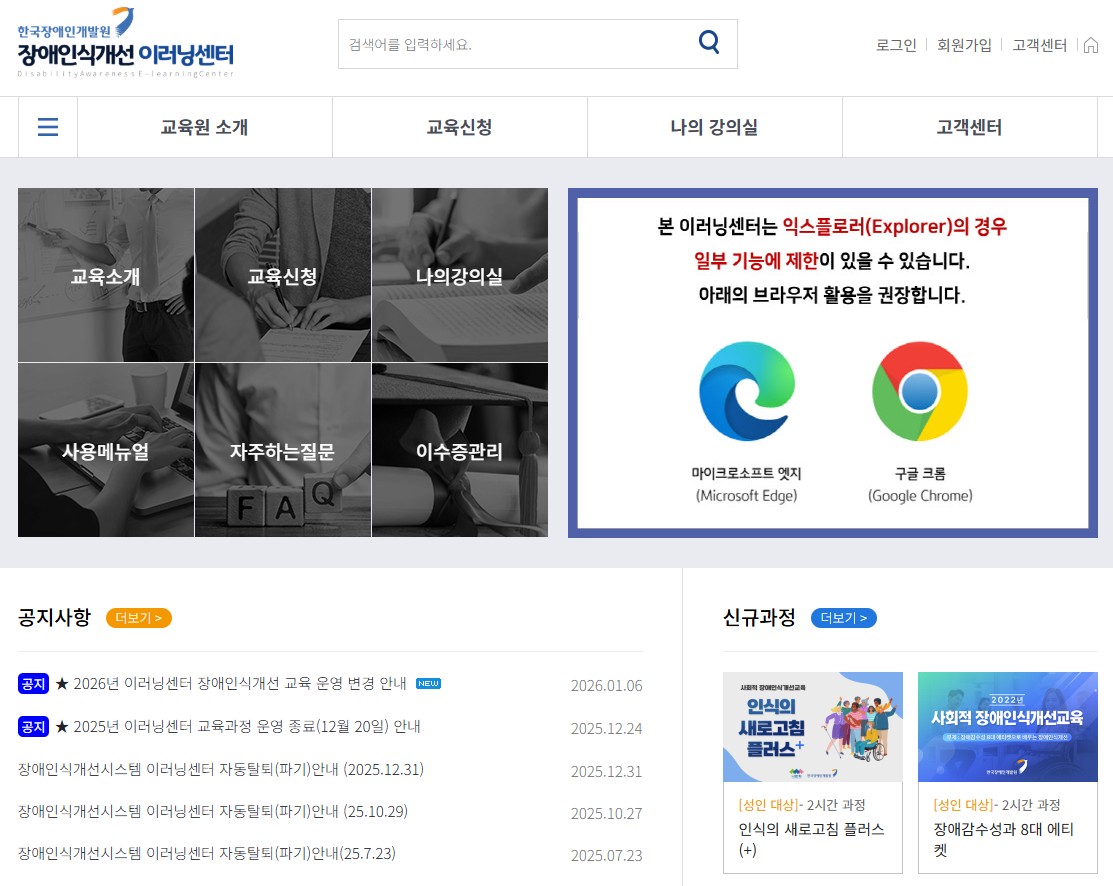Click the 로그인 link
This screenshot has width=1113, height=886.
coord(895,46)
